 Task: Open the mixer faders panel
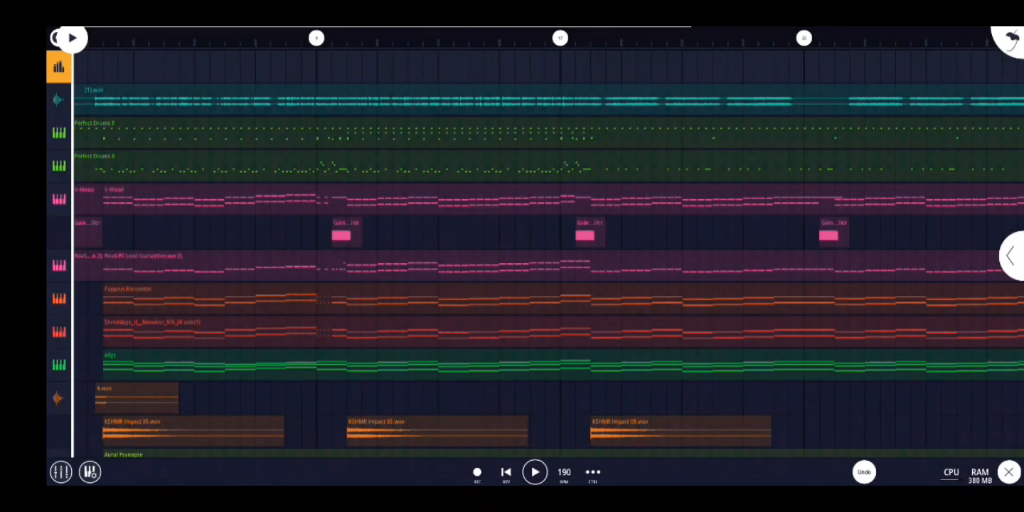[61, 472]
